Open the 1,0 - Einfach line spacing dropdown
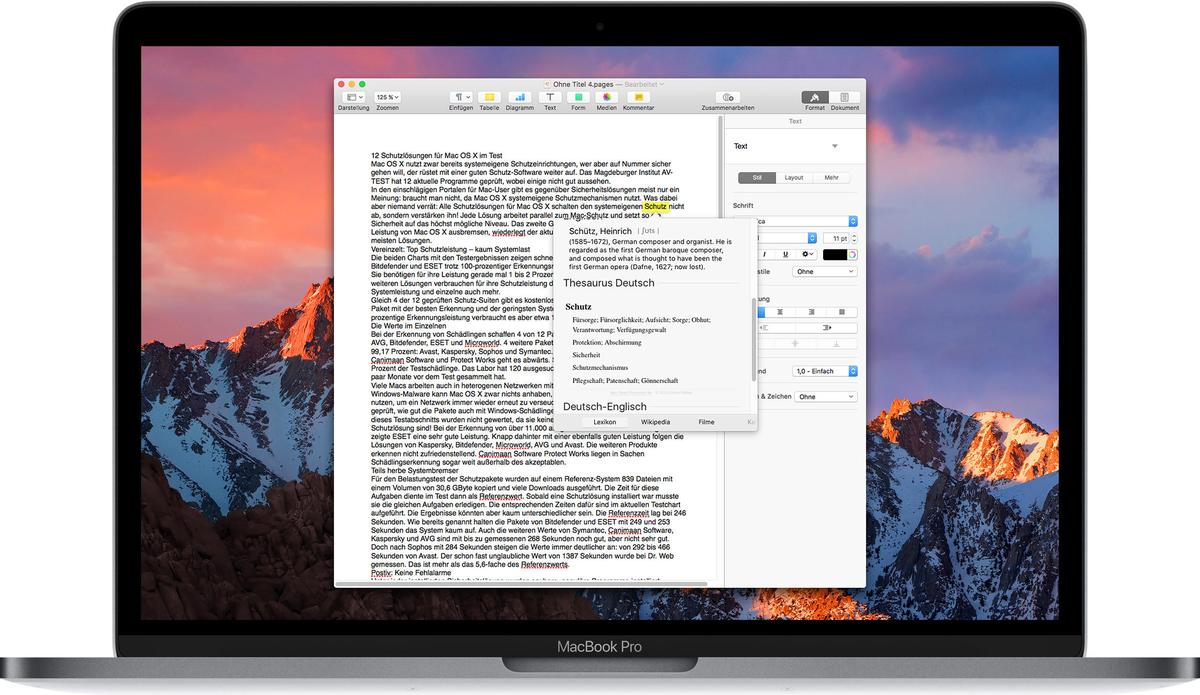 pyautogui.click(x=825, y=371)
